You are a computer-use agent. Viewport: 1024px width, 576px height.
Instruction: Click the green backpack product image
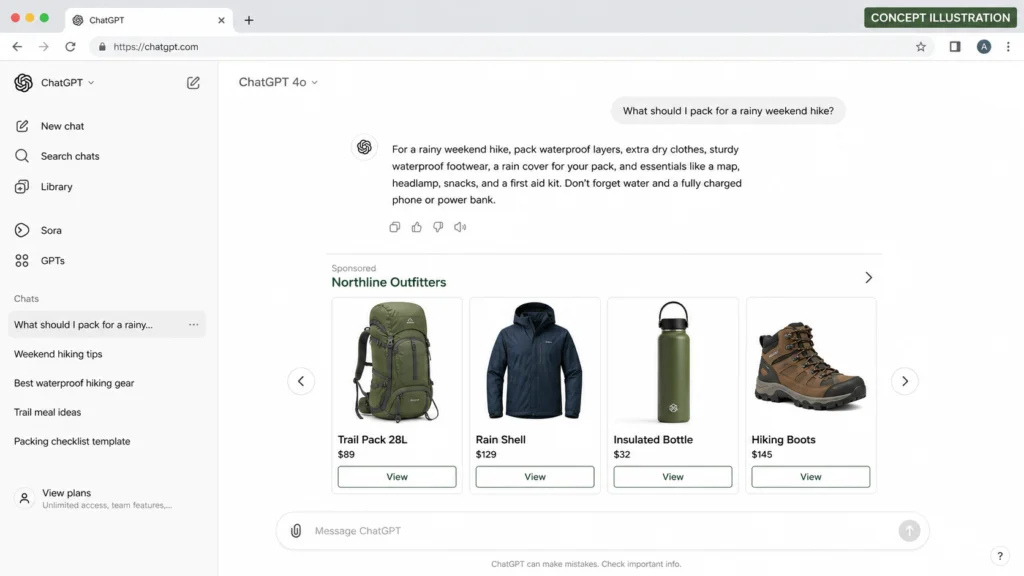pos(396,362)
